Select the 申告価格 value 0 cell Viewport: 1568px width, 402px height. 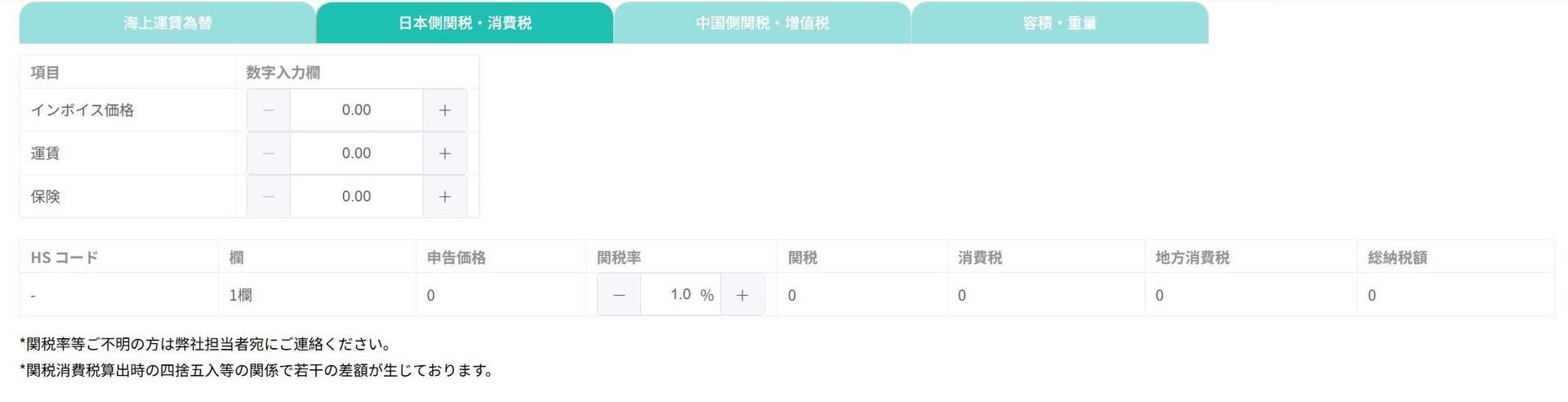click(x=501, y=295)
